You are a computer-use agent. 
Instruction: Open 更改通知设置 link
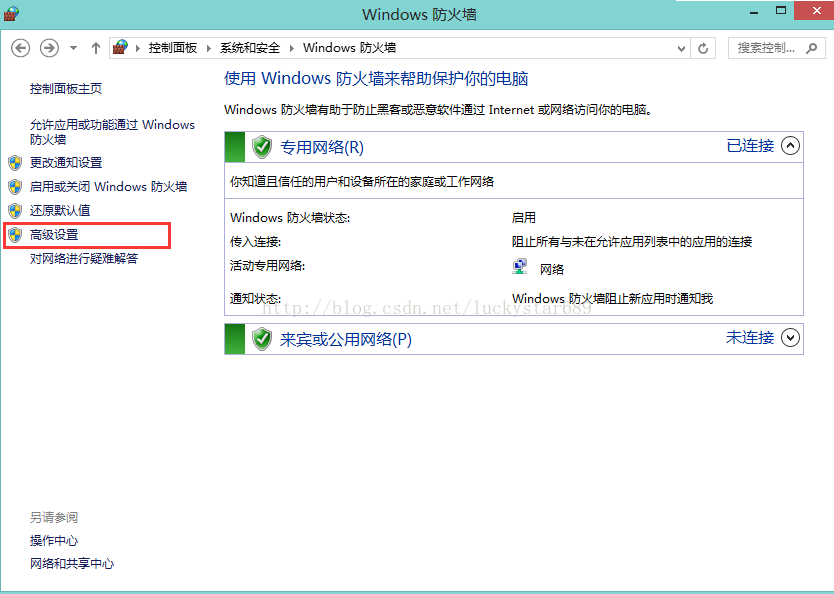pos(66,163)
